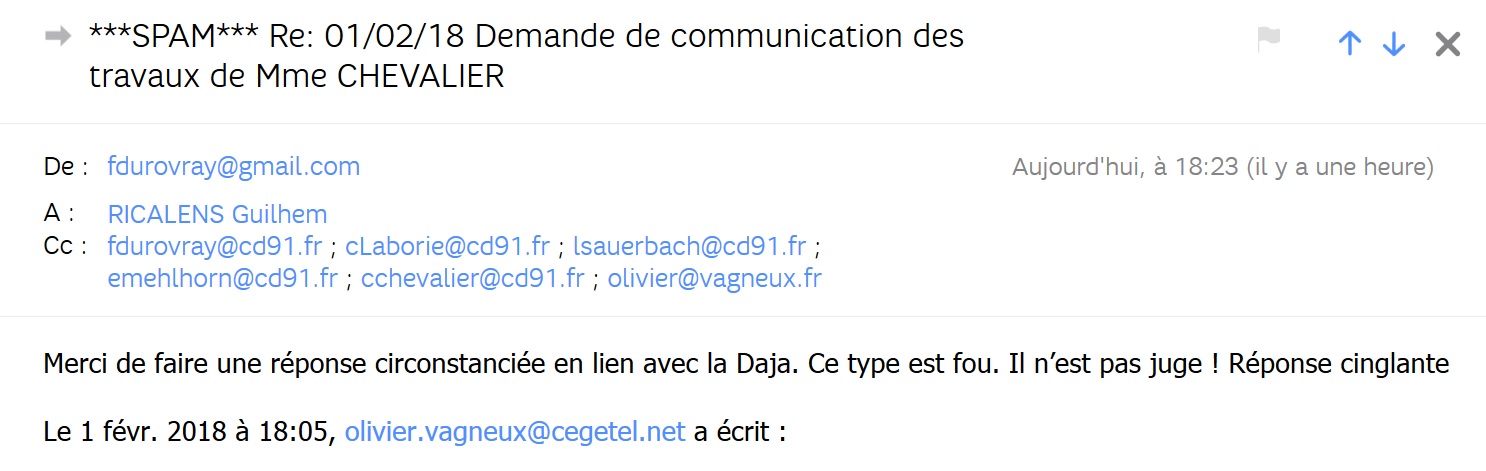The width and height of the screenshot is (1486, 471).
Task: Click sender address fdurovray@gmail.com
Action: (x=234, y=167)
